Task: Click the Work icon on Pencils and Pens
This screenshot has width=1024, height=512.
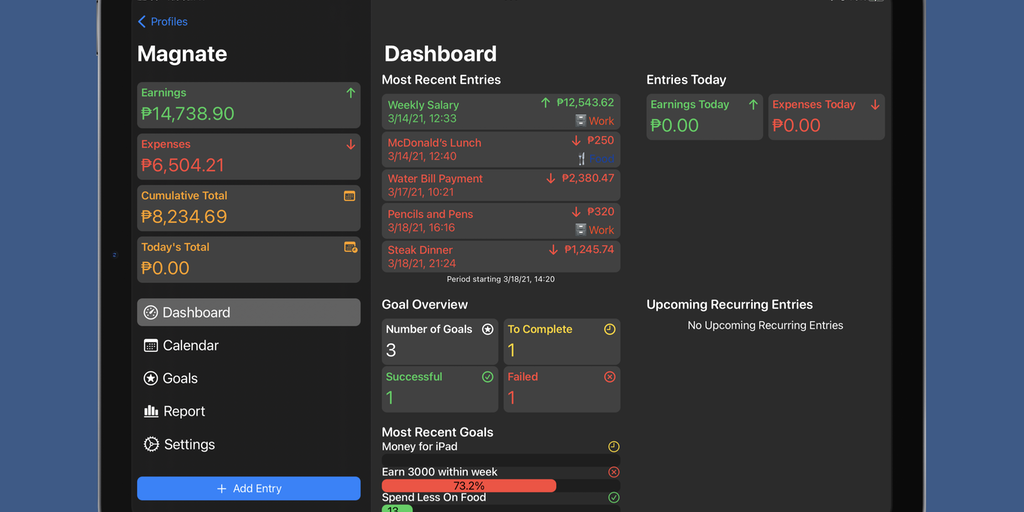Action: tap(581, 229)
